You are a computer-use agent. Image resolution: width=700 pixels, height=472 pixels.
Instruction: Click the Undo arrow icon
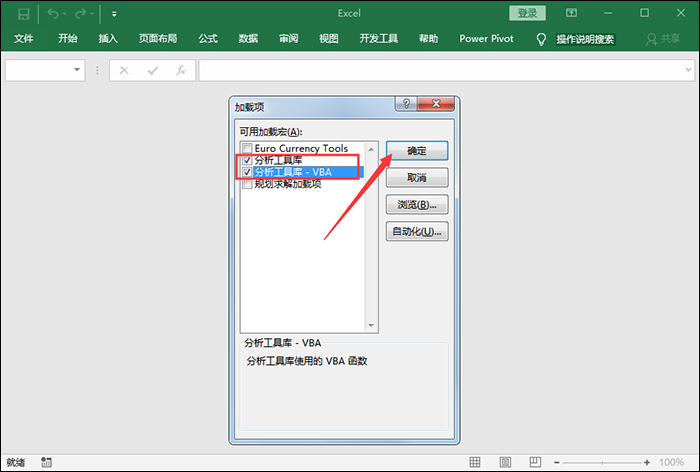(x=53, y=14)
